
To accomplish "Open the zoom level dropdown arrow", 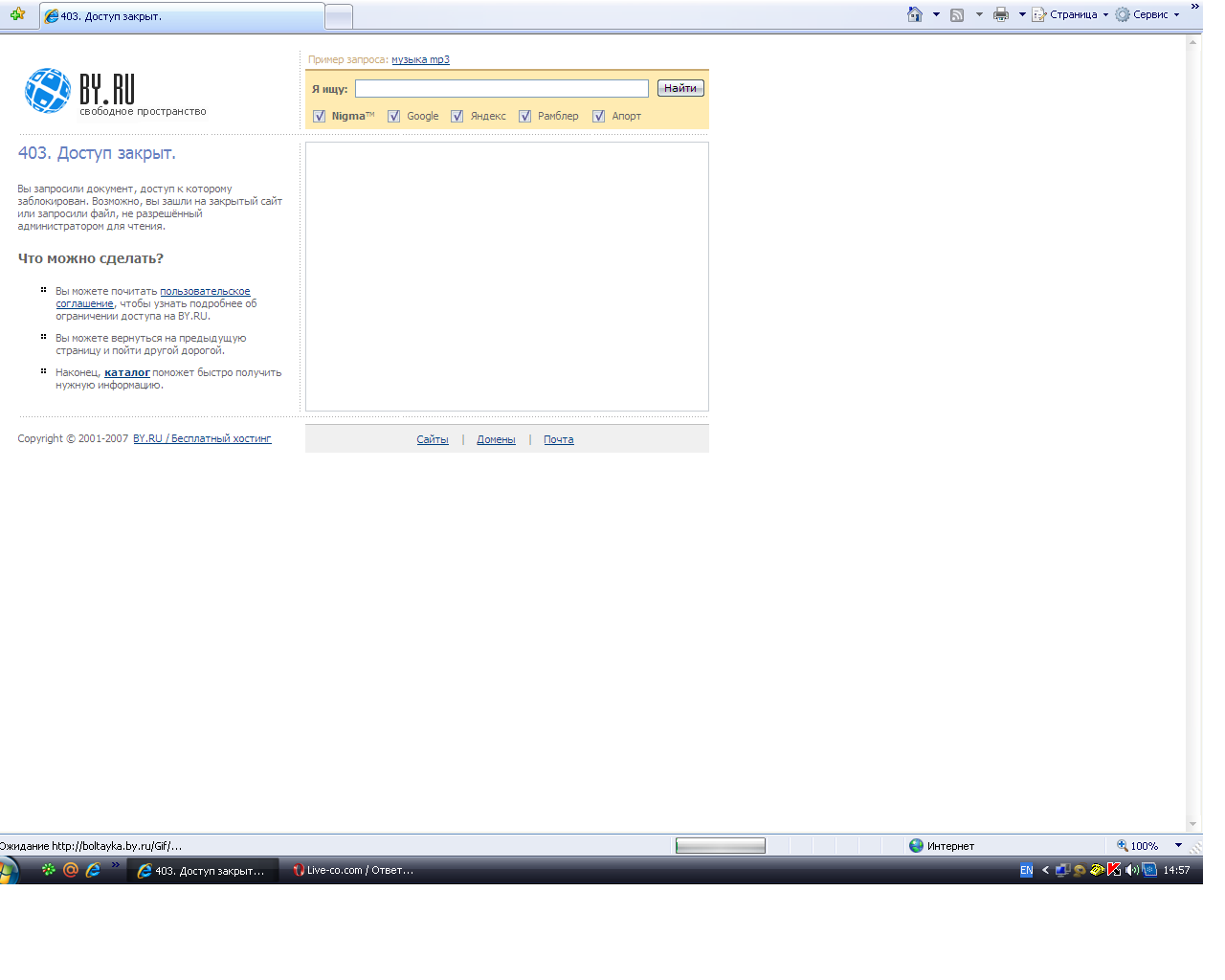I will click(x=1178, y=845).
